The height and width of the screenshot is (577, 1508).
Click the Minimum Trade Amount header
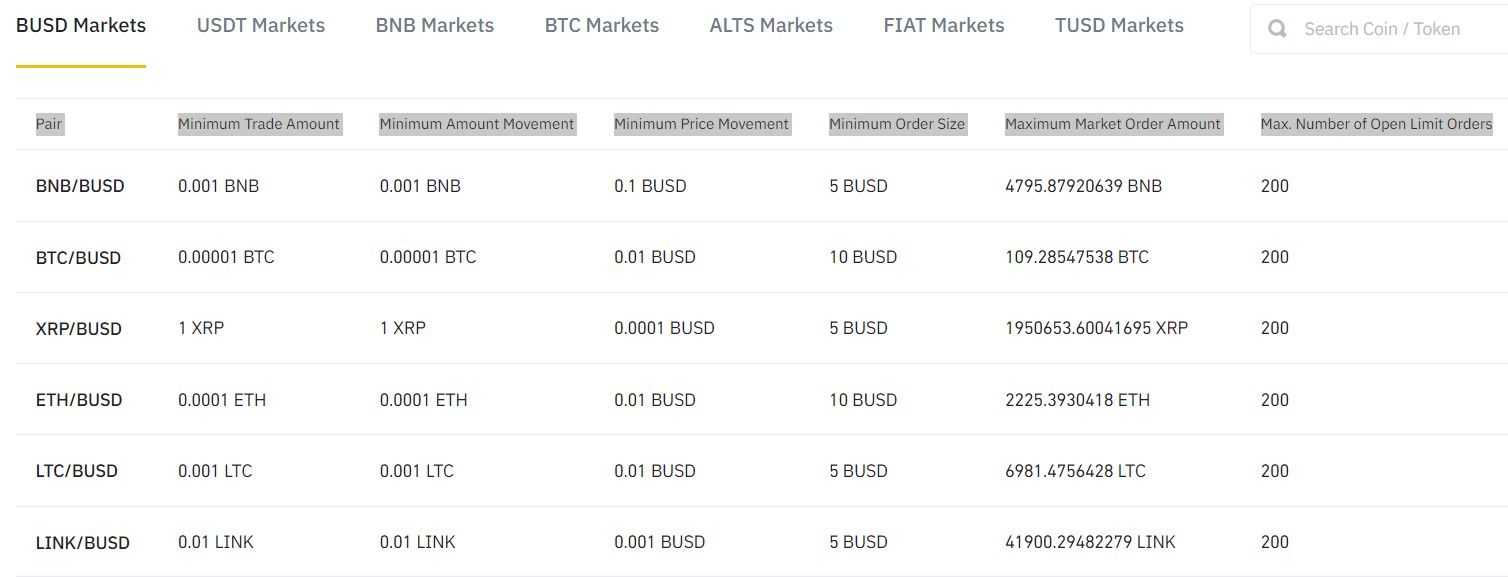tap(258, 124)
